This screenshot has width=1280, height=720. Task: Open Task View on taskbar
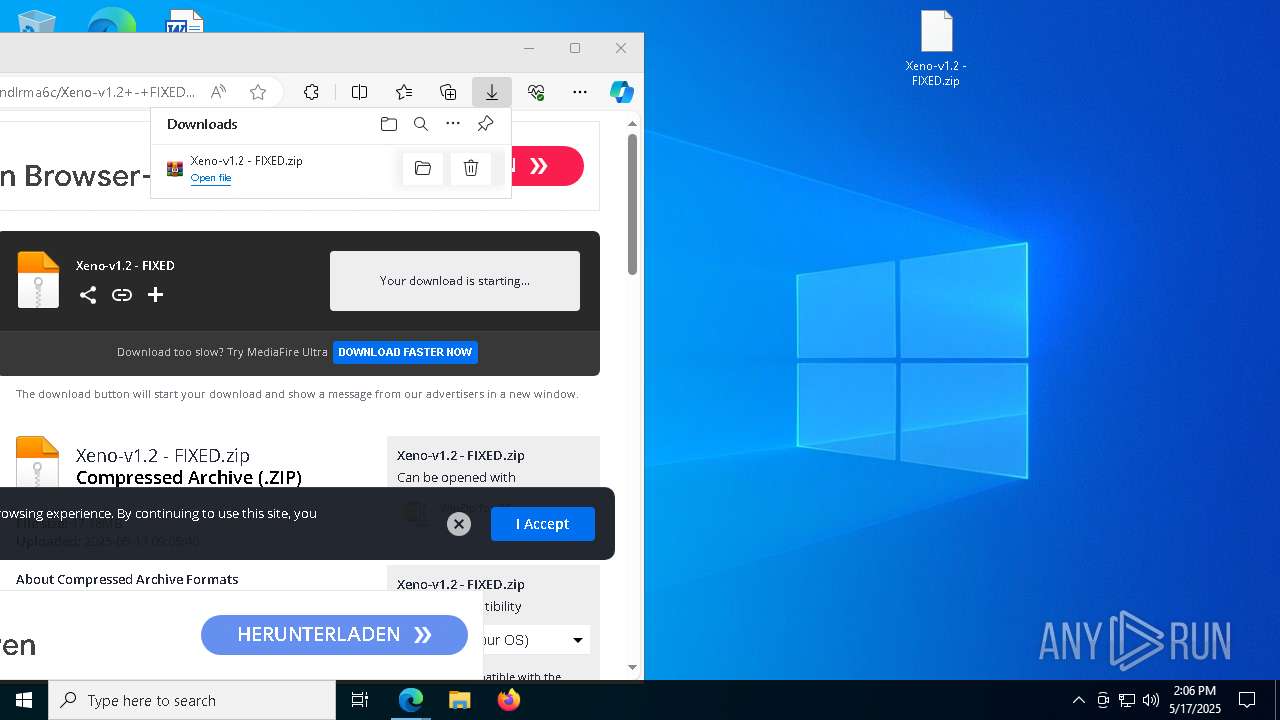tap(360, 700)
